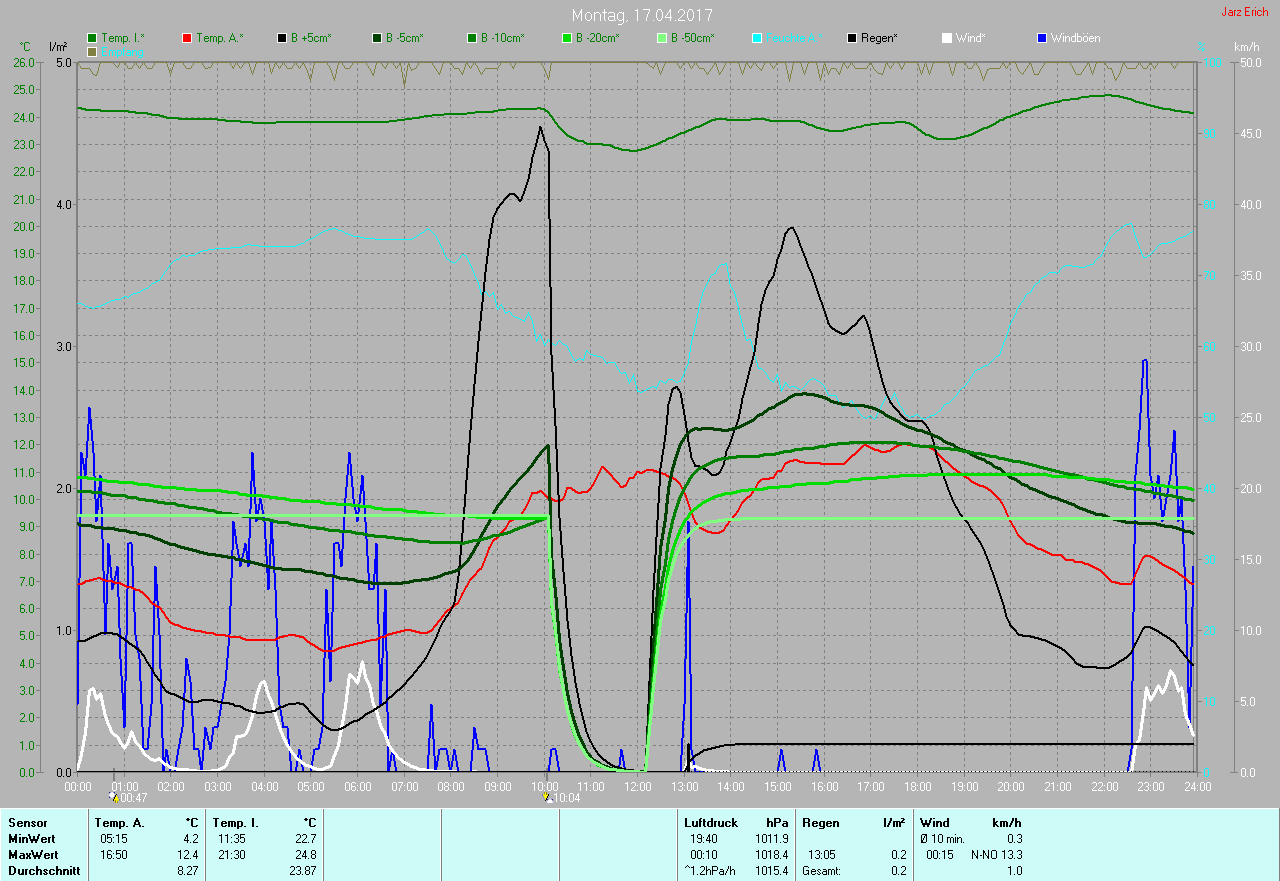Click the Regen header in statistics table
Image resolution: width=1280 pixels, height=881 pixels.
pyautogui.click(x=819, y=822)
